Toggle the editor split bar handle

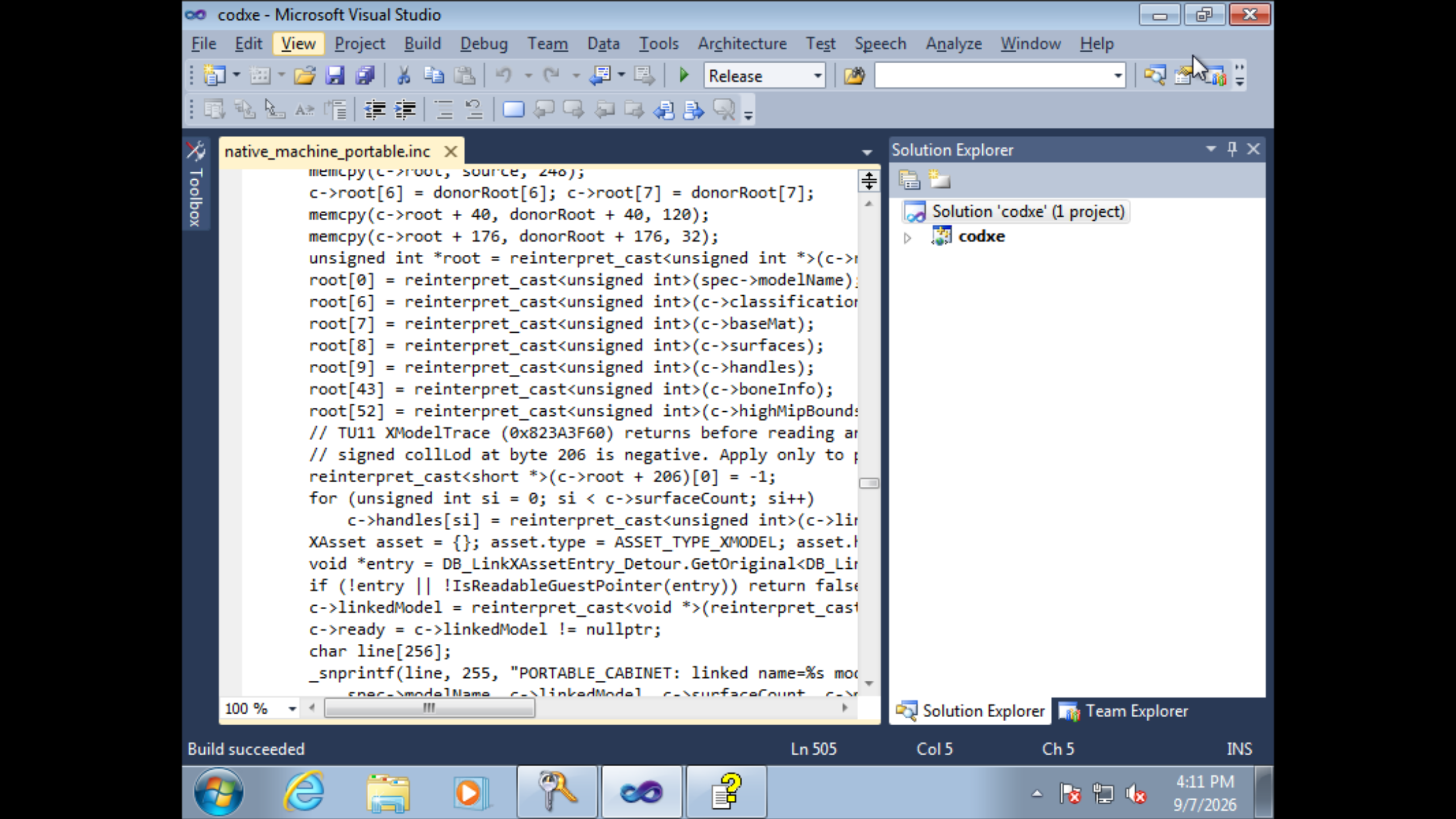click(868, 181)
